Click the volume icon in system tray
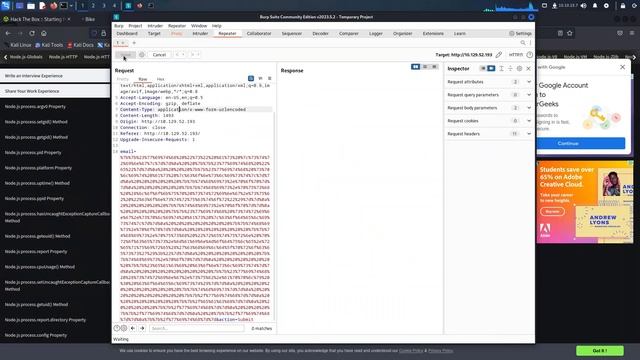640x360 pixels. (584, 6)
